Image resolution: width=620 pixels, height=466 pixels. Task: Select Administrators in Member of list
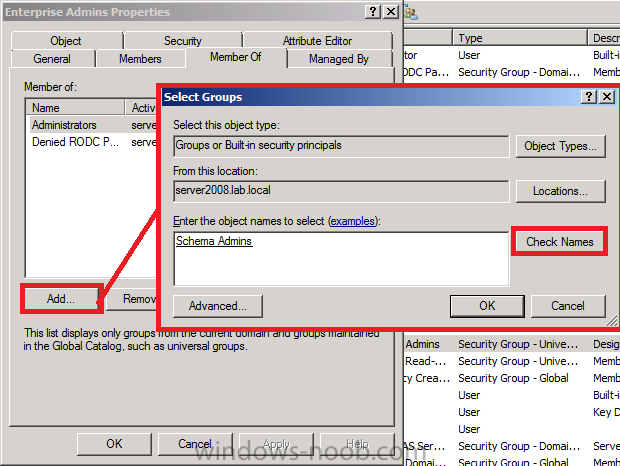pyautogui.click(x=91, y=125)
